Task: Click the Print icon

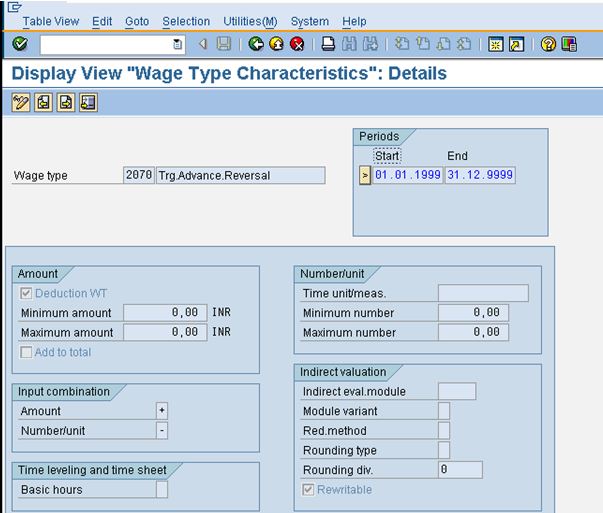Action: (328, 44)
